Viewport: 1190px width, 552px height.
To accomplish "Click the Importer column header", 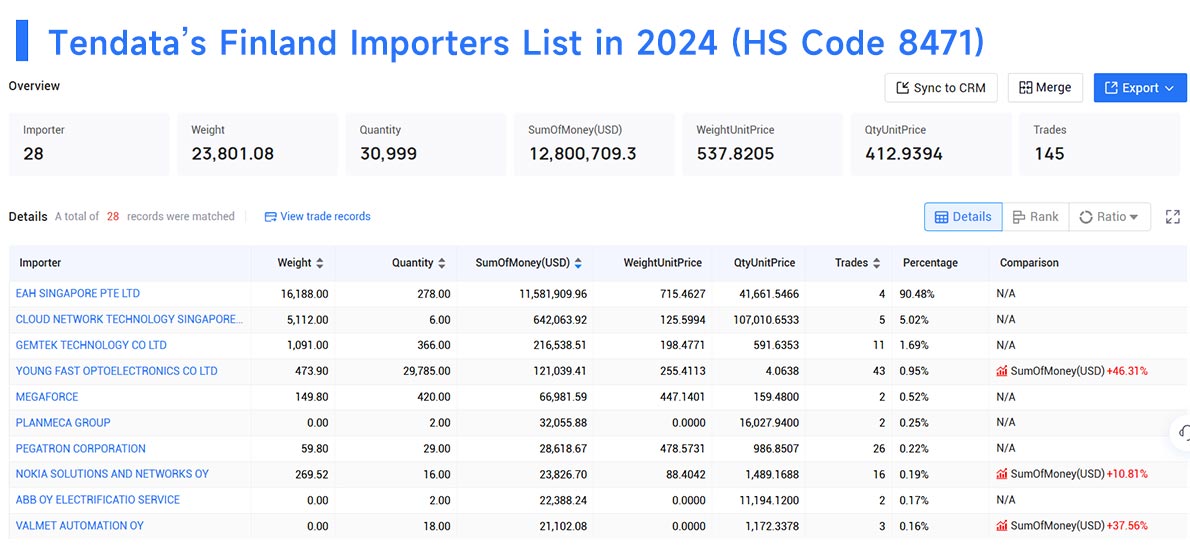I will 40,263.
